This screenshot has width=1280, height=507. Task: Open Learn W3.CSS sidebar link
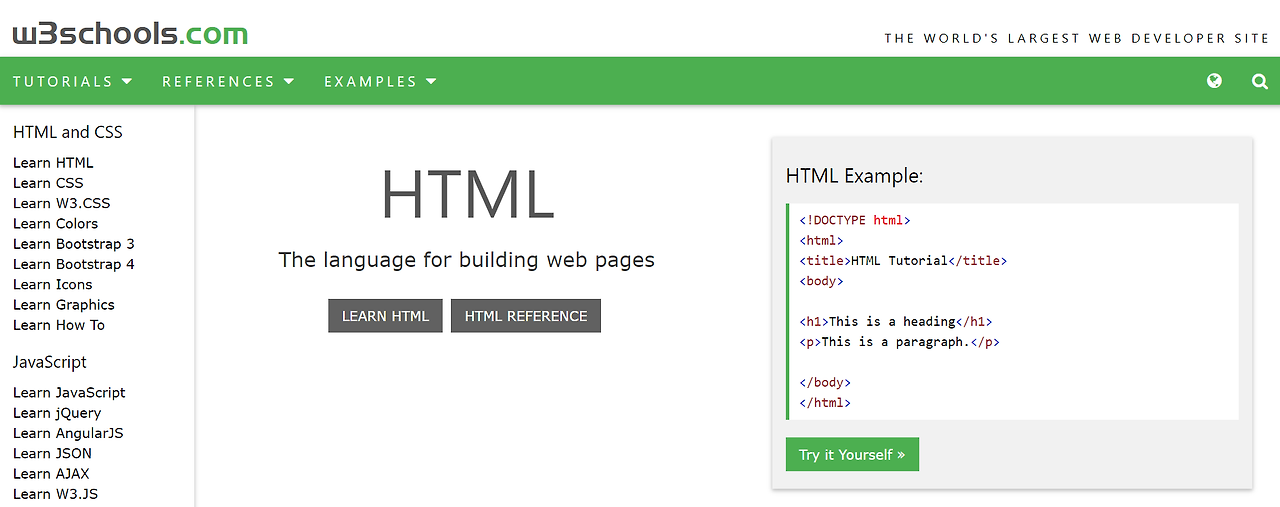pos(61,203)
